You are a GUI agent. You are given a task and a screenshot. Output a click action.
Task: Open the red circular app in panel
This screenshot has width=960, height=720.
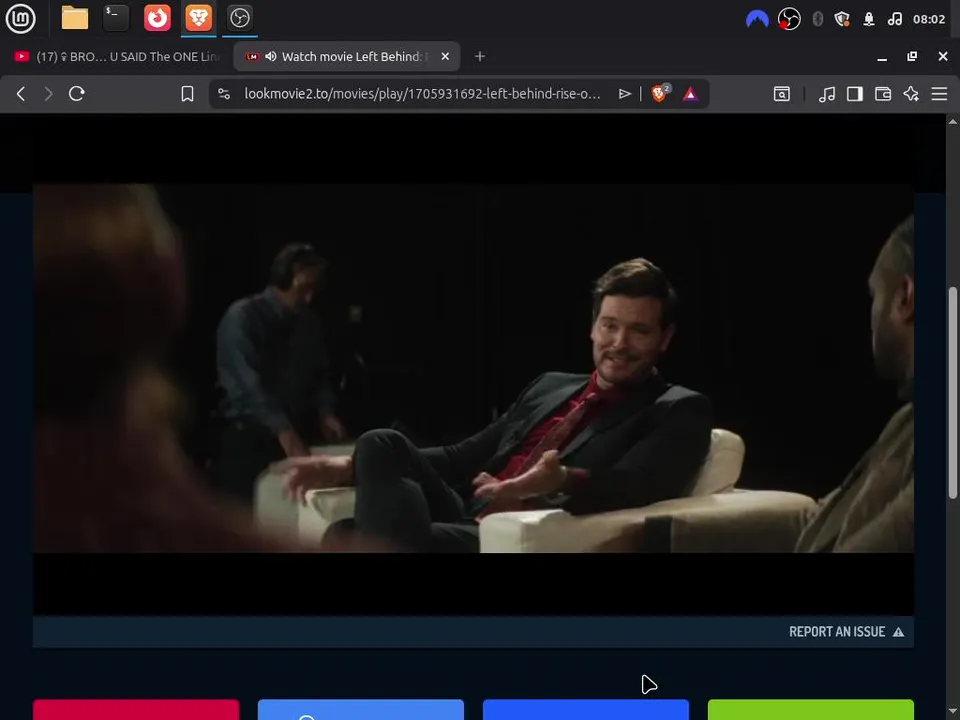pyautogui.click(x=157, y=18)
